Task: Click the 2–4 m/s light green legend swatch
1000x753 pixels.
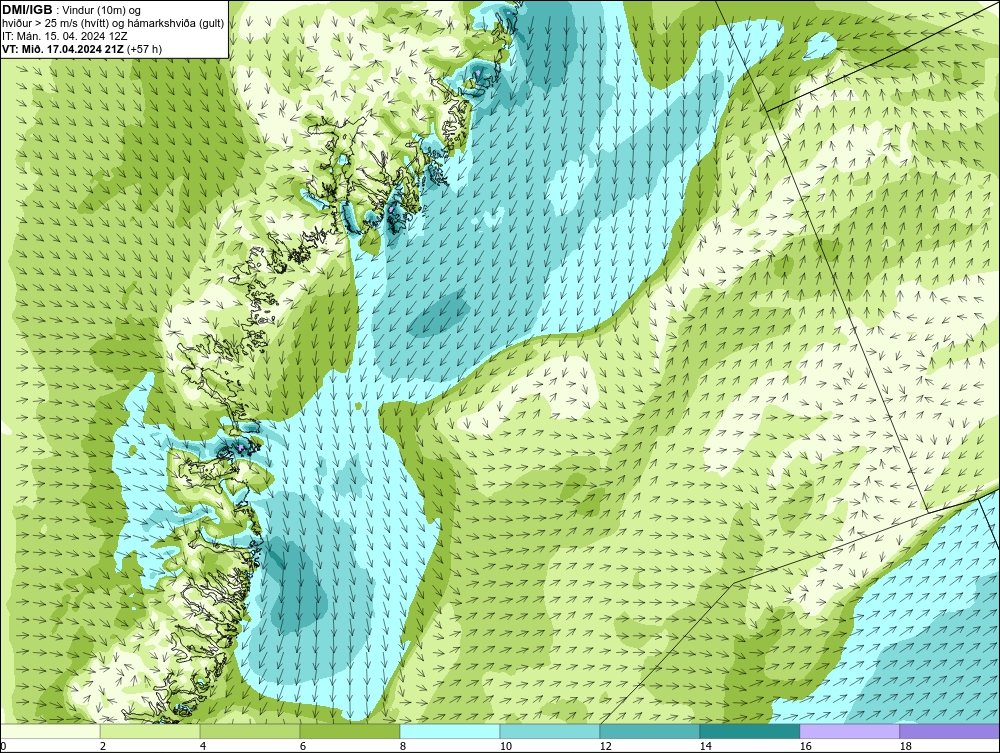Action: 150,731
